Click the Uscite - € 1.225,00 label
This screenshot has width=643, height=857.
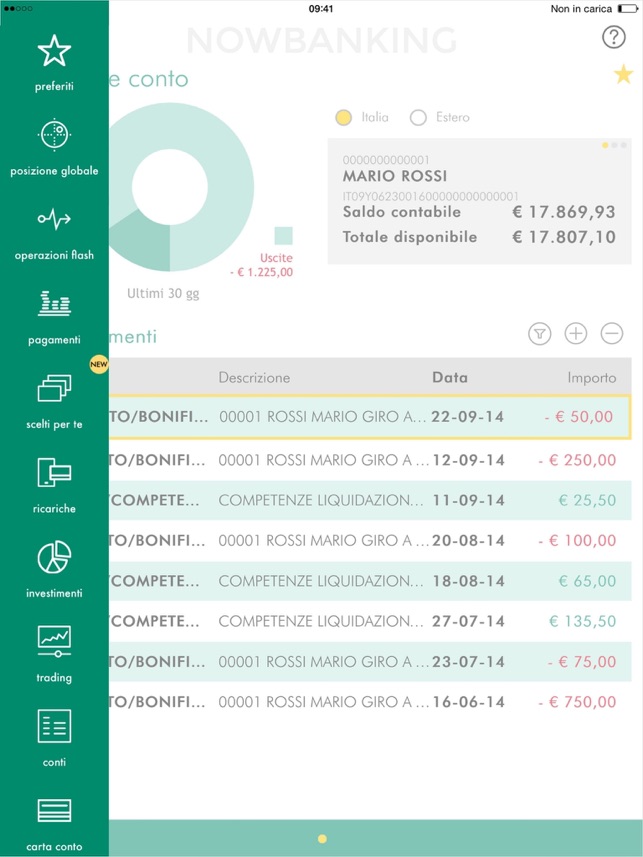(x=262, y=265)
